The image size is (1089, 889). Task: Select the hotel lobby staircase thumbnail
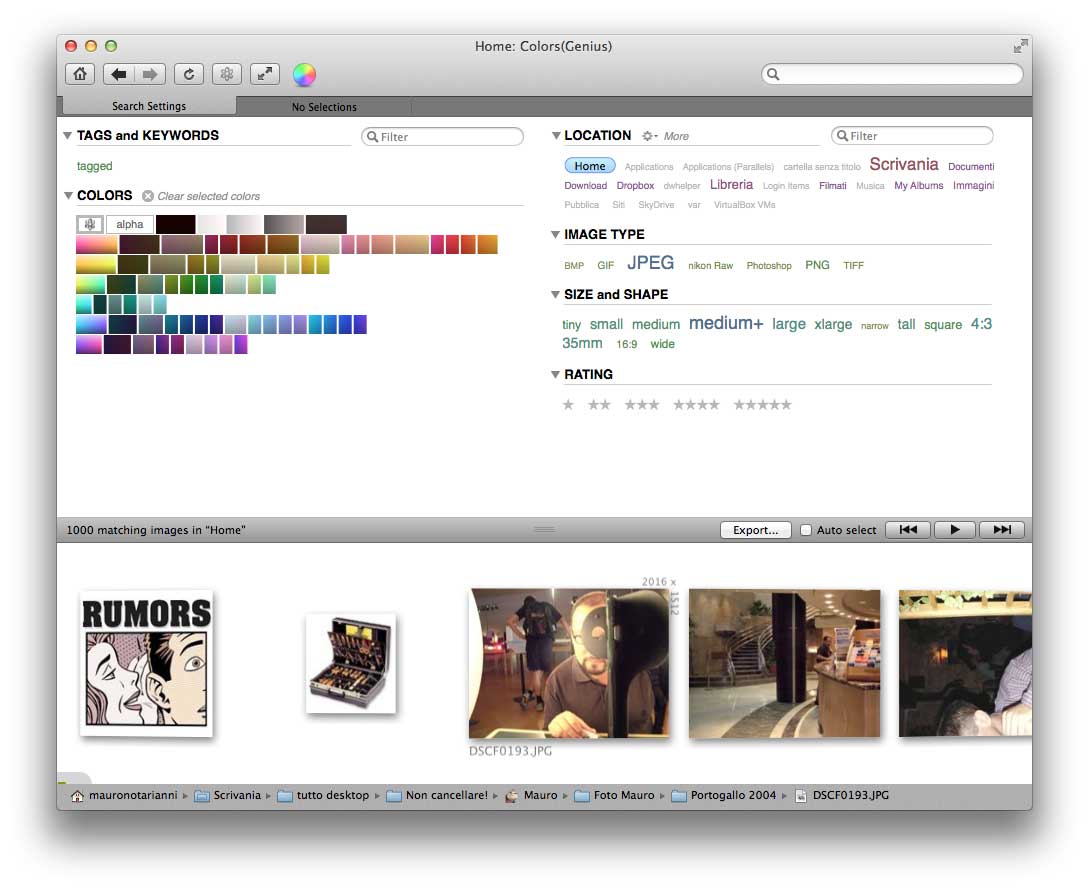[x=784, y=664]
